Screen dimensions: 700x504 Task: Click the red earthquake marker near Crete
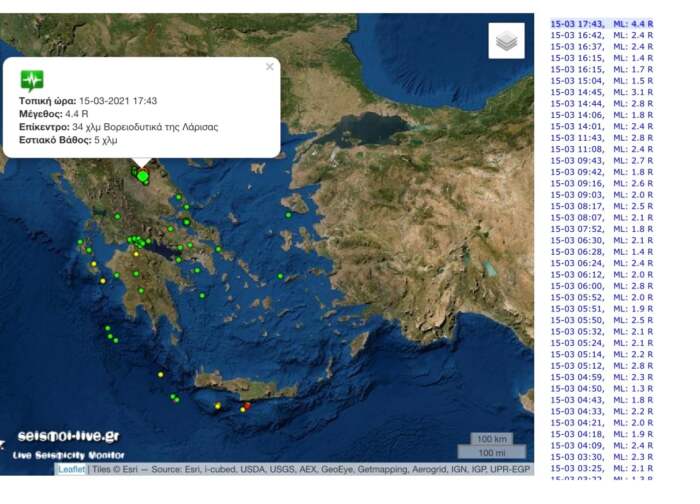click(243, 407)
